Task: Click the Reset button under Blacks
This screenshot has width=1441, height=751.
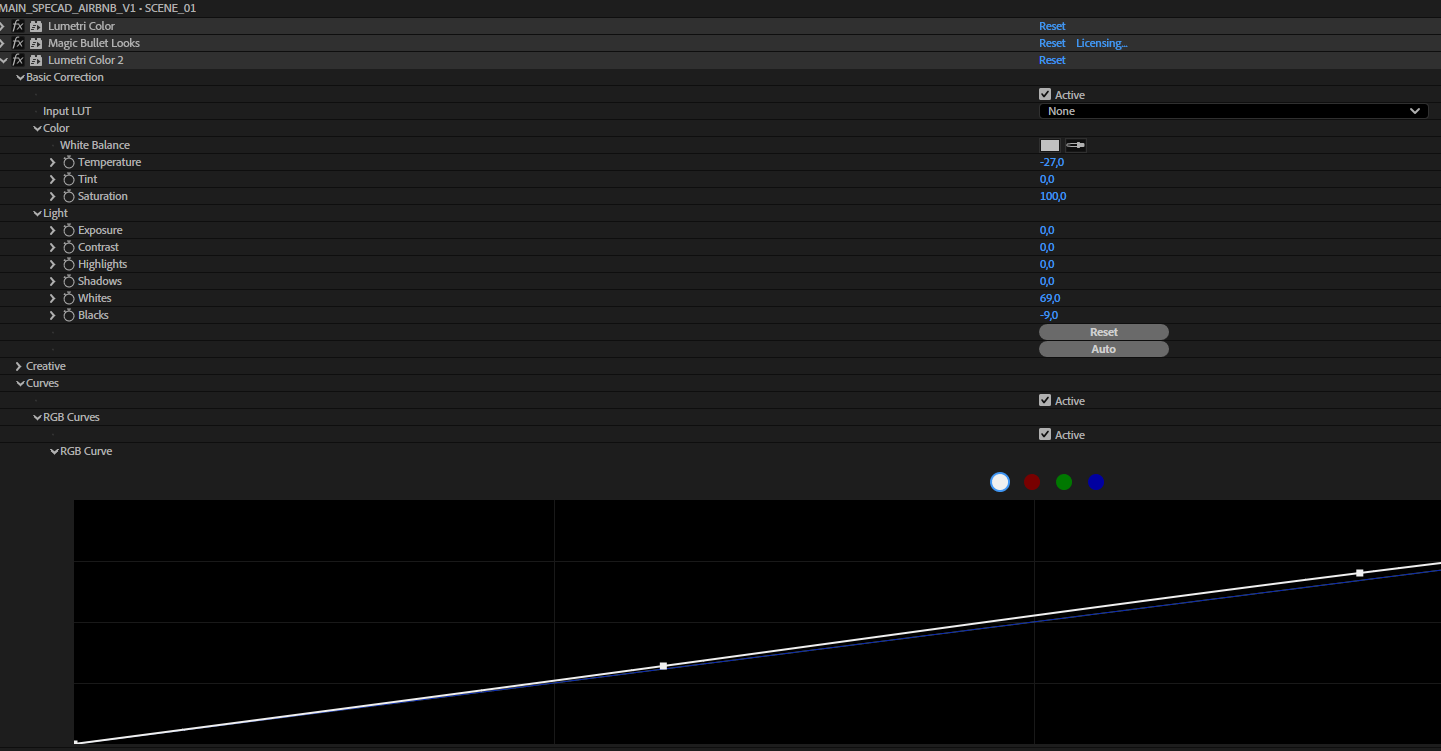Action: 1104,332
